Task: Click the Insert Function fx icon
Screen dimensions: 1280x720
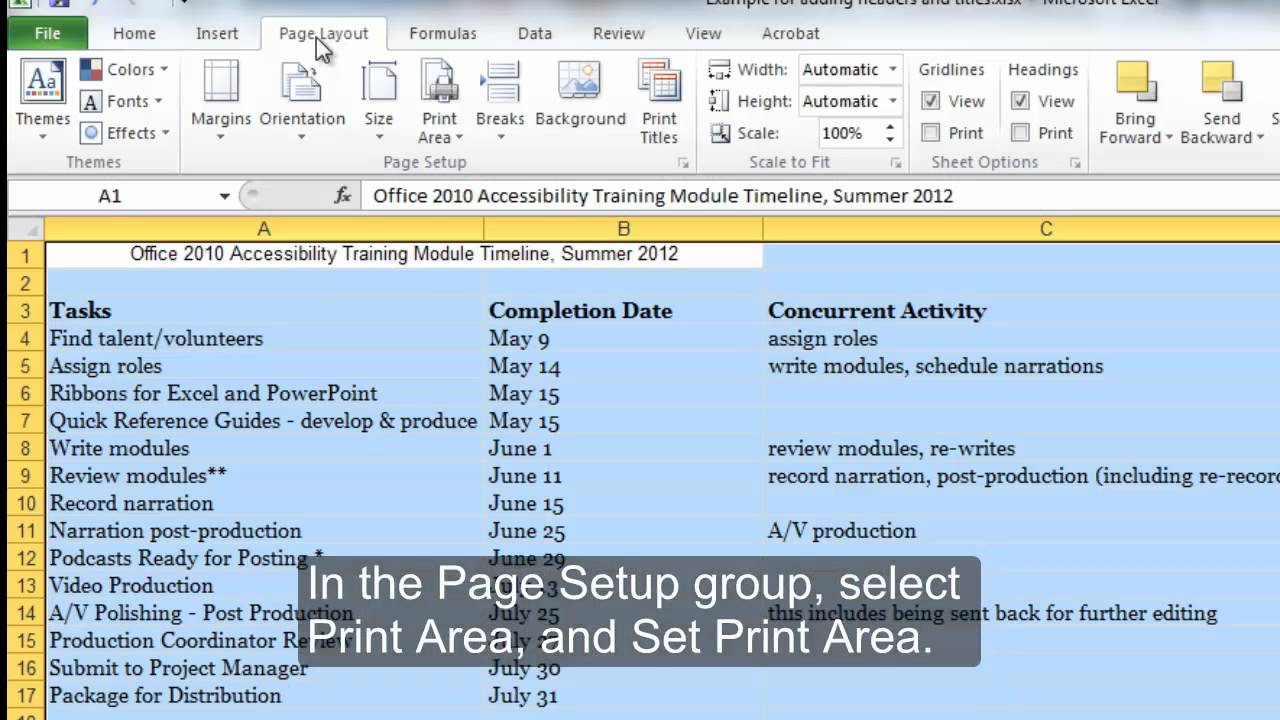Action: click(342, 196)
